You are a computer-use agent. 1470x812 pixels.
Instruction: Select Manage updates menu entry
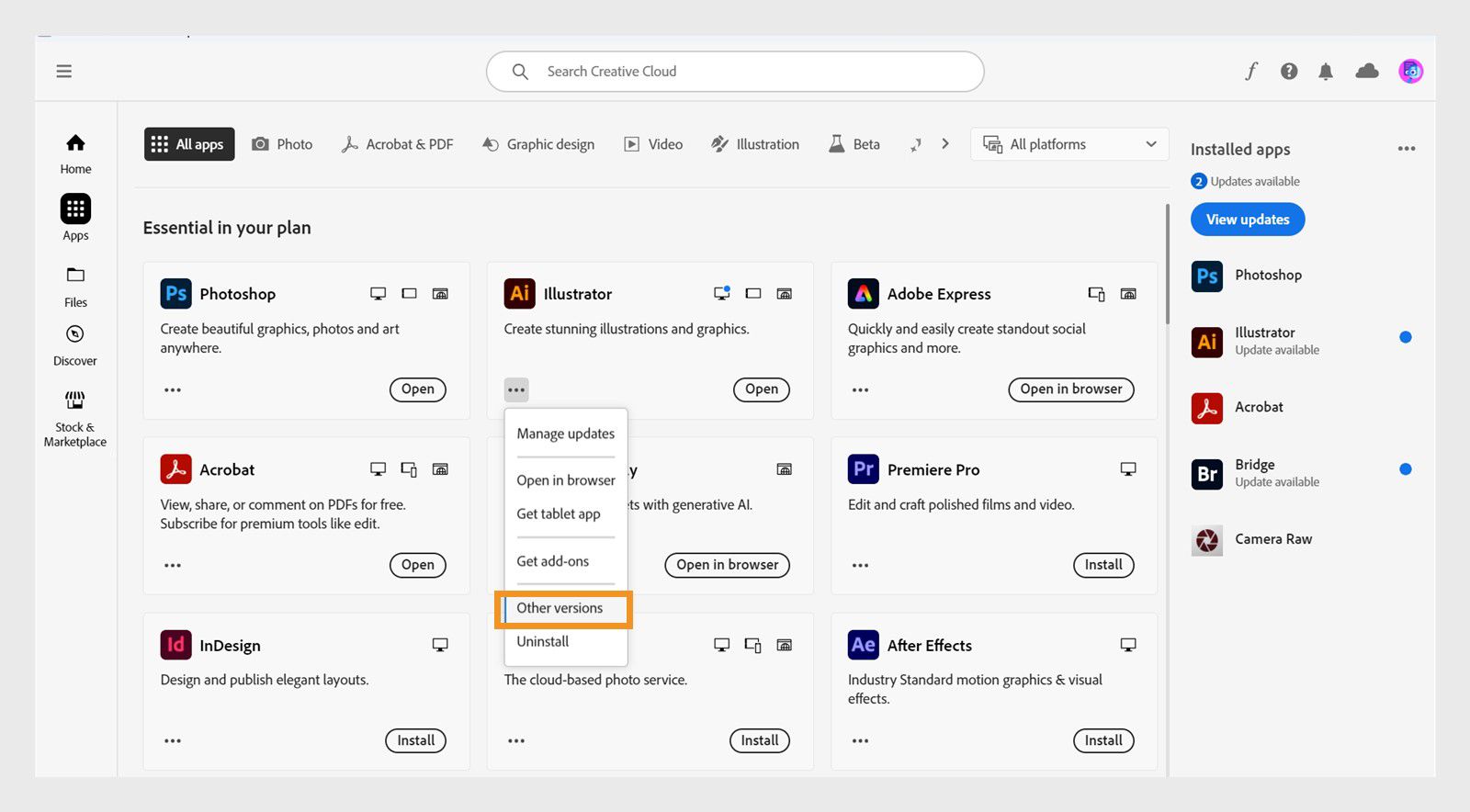click(566, 434)
